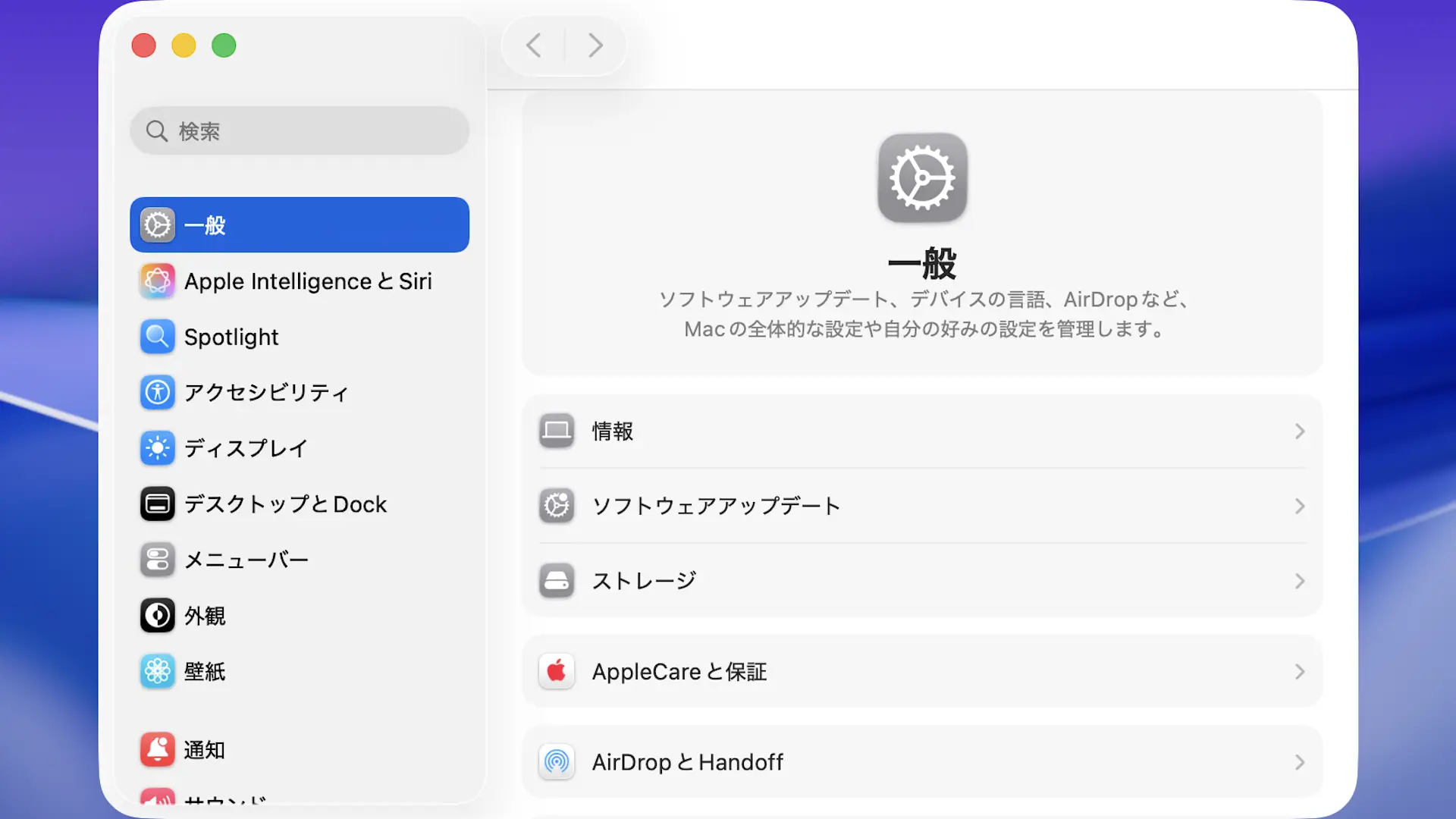Open Spotlight settings in sidebar
Screen dimensions: 1456x819
[231, 337]
